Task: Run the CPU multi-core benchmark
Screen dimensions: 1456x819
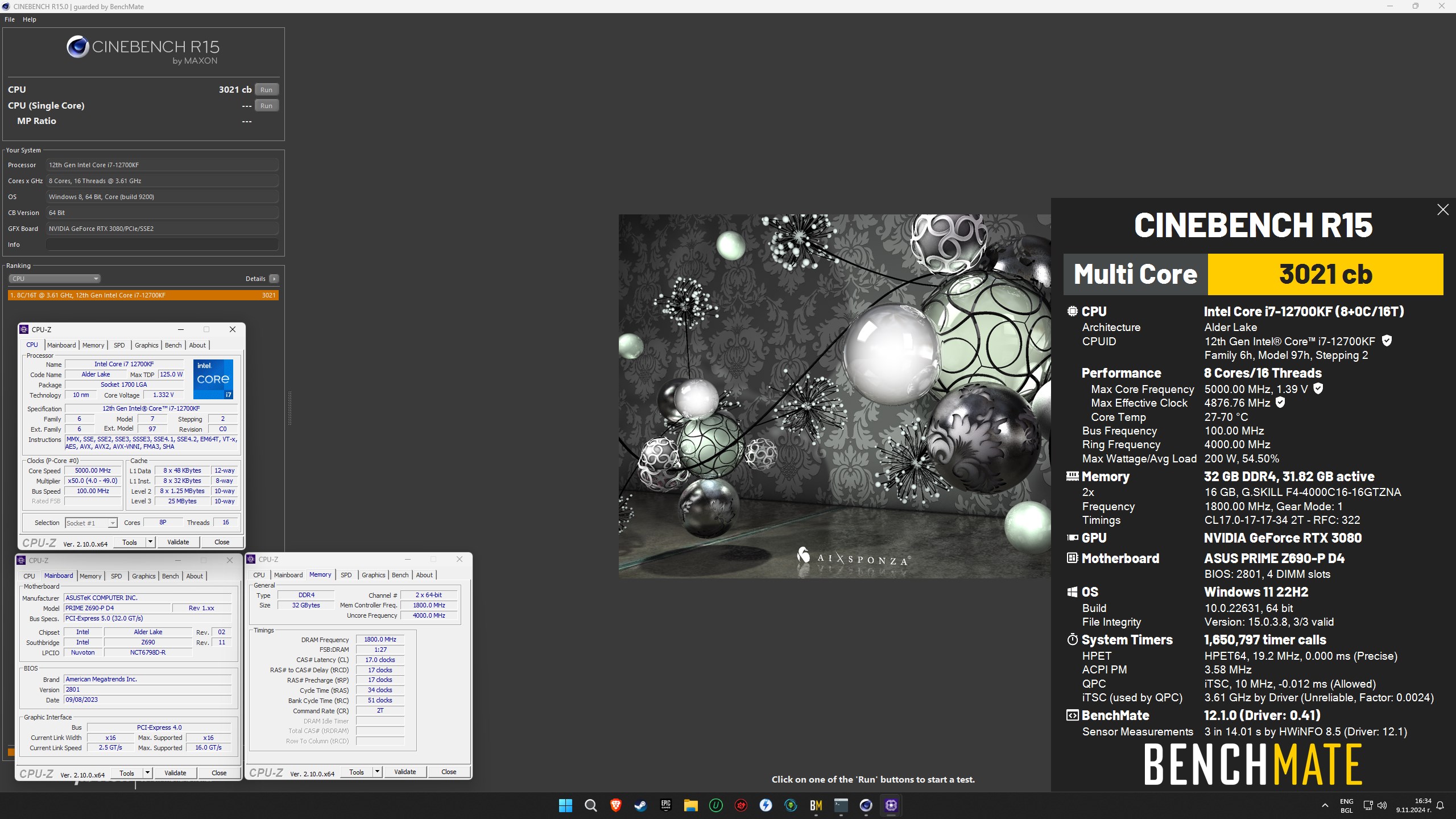Action: (266, 89)
